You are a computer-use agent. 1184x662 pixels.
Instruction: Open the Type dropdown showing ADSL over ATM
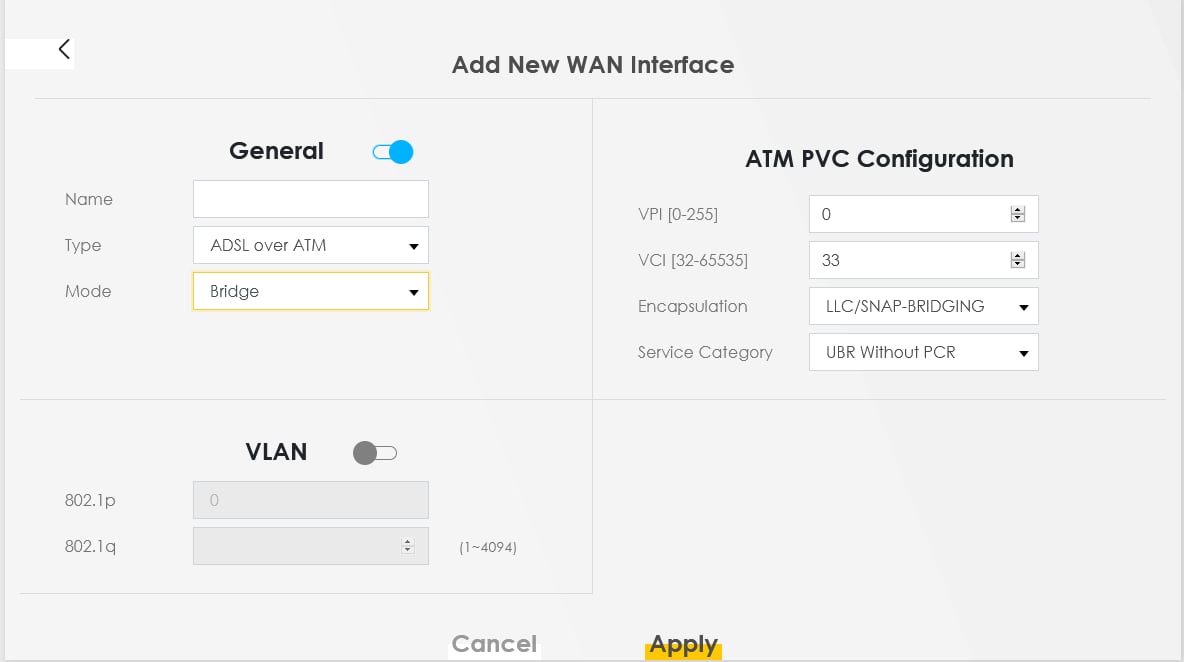[x=311, y=245]
